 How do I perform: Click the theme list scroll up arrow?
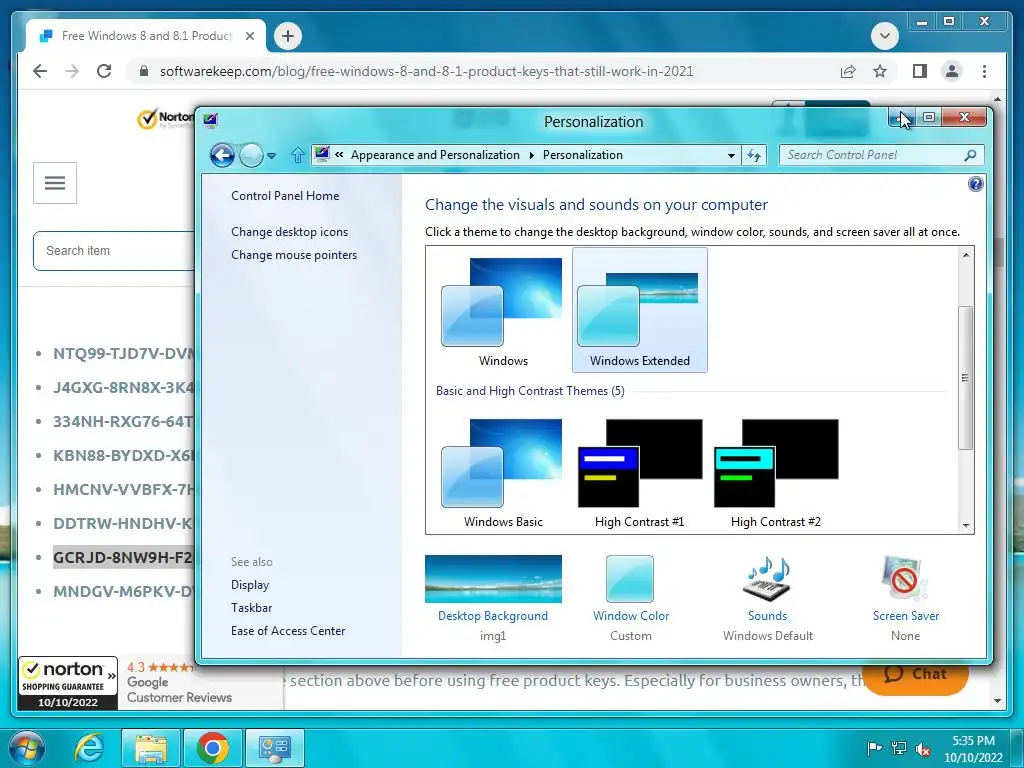click(966, 255)
